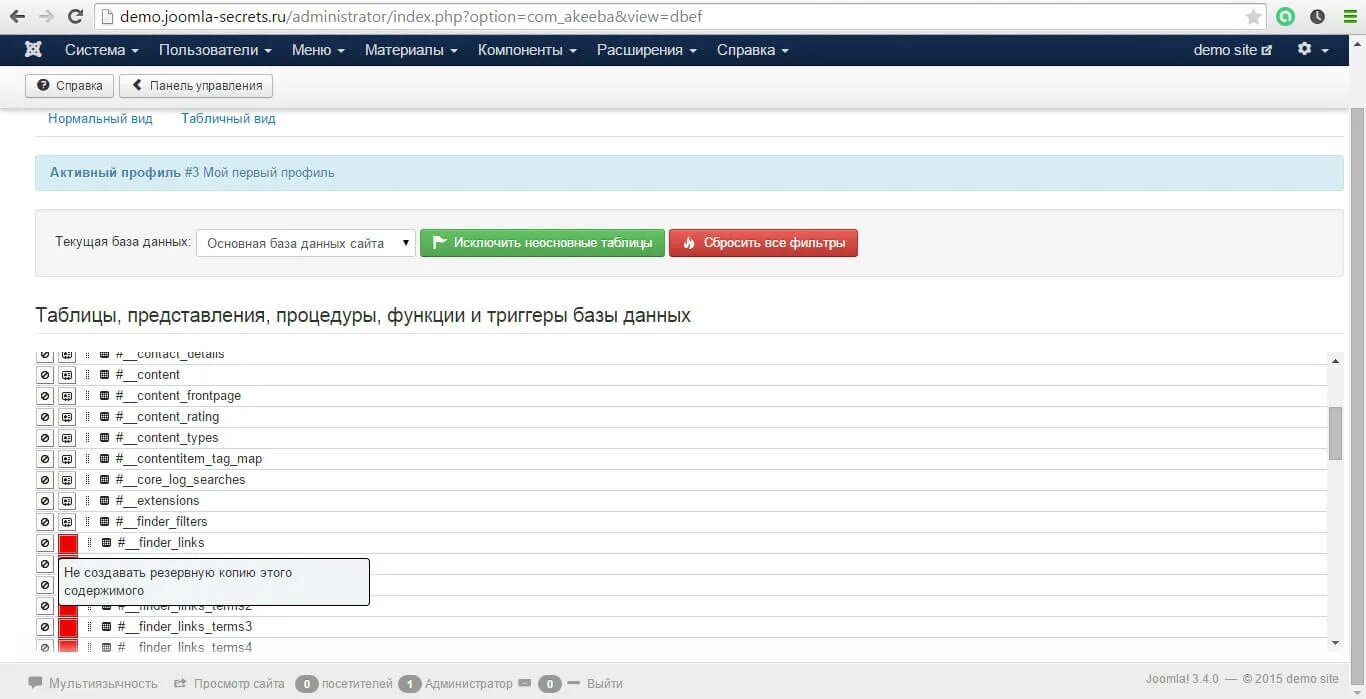1366x699 pixels.
Task: Click the browser refresh icon
Action: [76, 16]
